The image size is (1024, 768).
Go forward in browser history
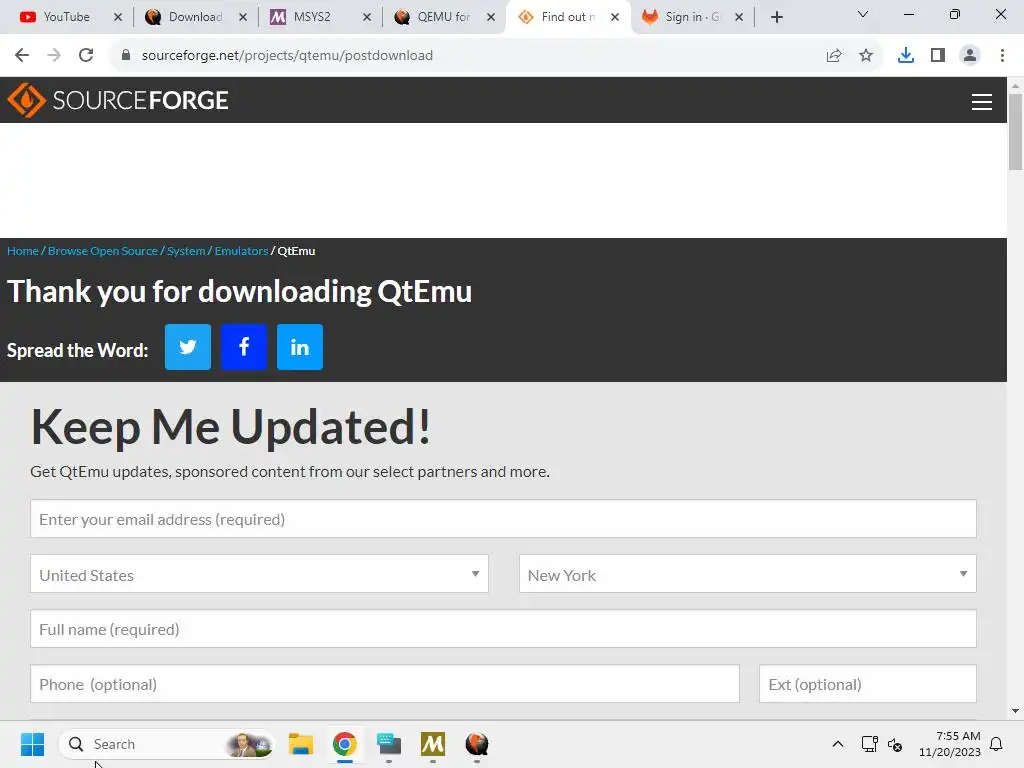tap(54, 56)
